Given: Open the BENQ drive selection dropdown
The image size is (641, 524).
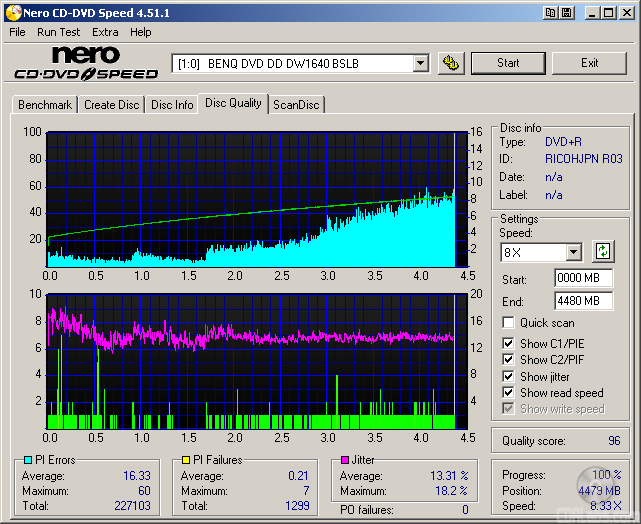Looking at the screenshot, I should click(420, 64).
